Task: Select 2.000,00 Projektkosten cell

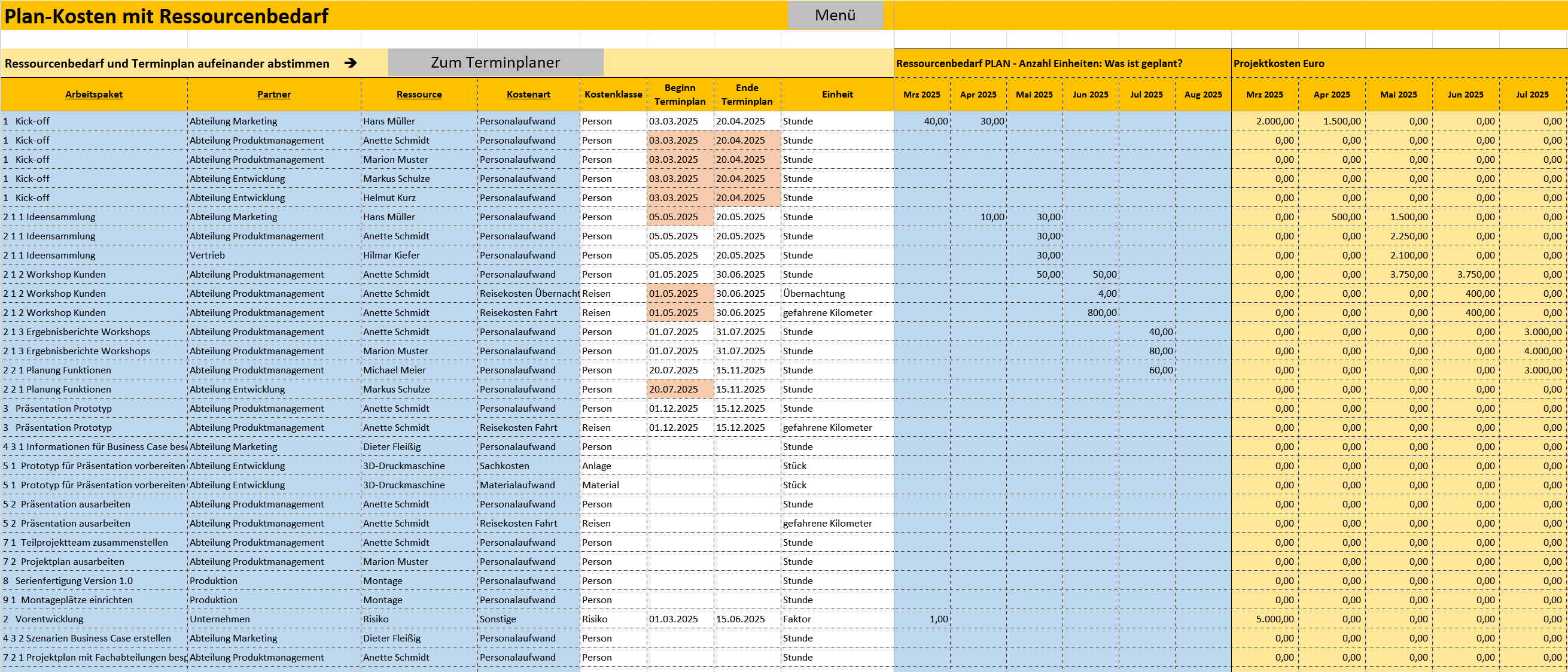Action: [x=1265, y=121]
